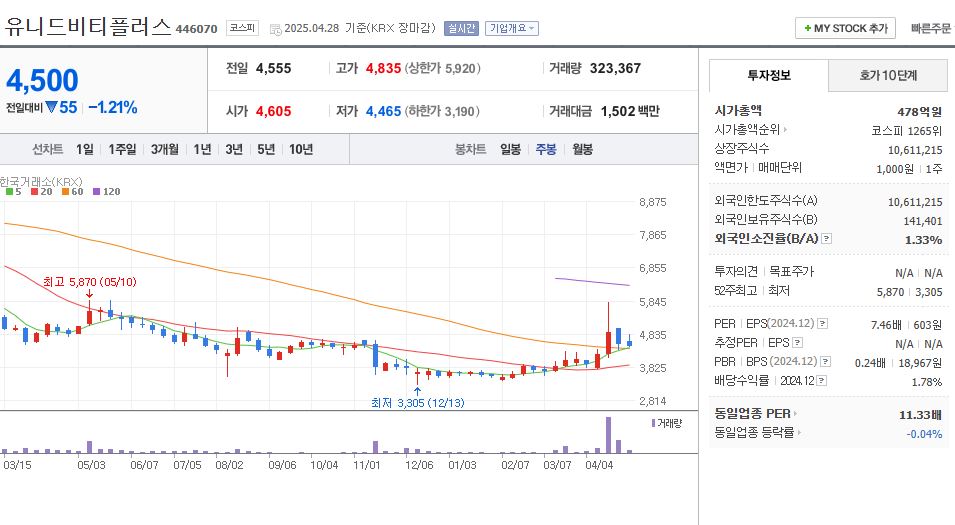Switch to the 투자정보 tab
The width and height of the screenshot is (955, 525).
769,76
